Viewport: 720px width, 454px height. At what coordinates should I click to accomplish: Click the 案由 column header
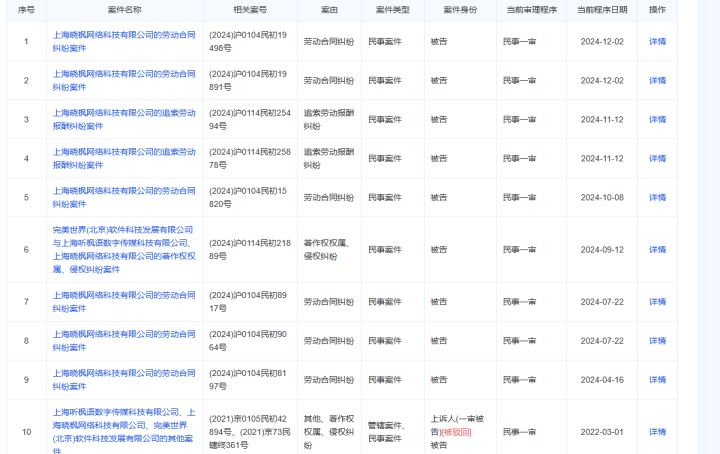click(329, 10)
